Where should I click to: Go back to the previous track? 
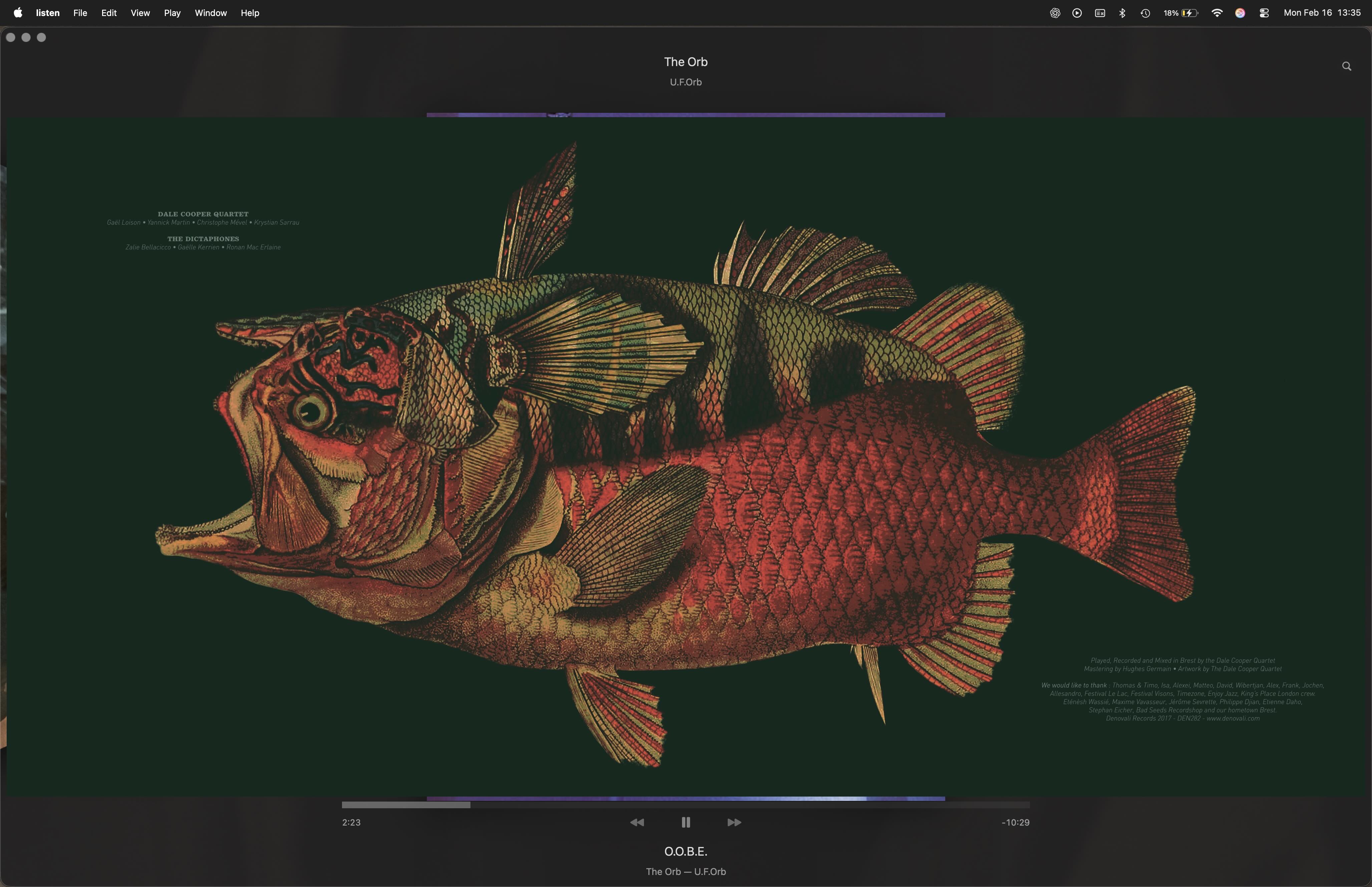(x=637, y=823)
